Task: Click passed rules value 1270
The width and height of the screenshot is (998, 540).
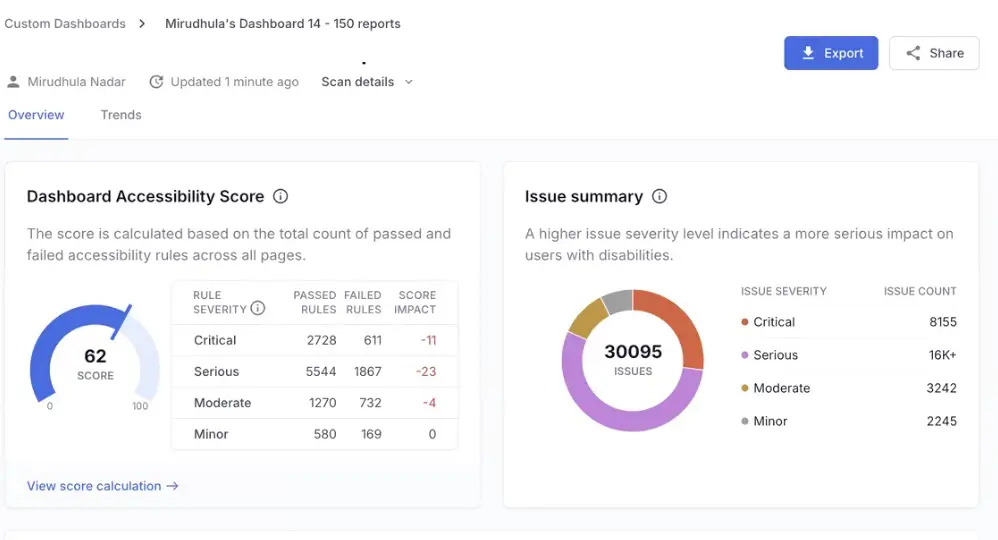Action: point(323,402)
